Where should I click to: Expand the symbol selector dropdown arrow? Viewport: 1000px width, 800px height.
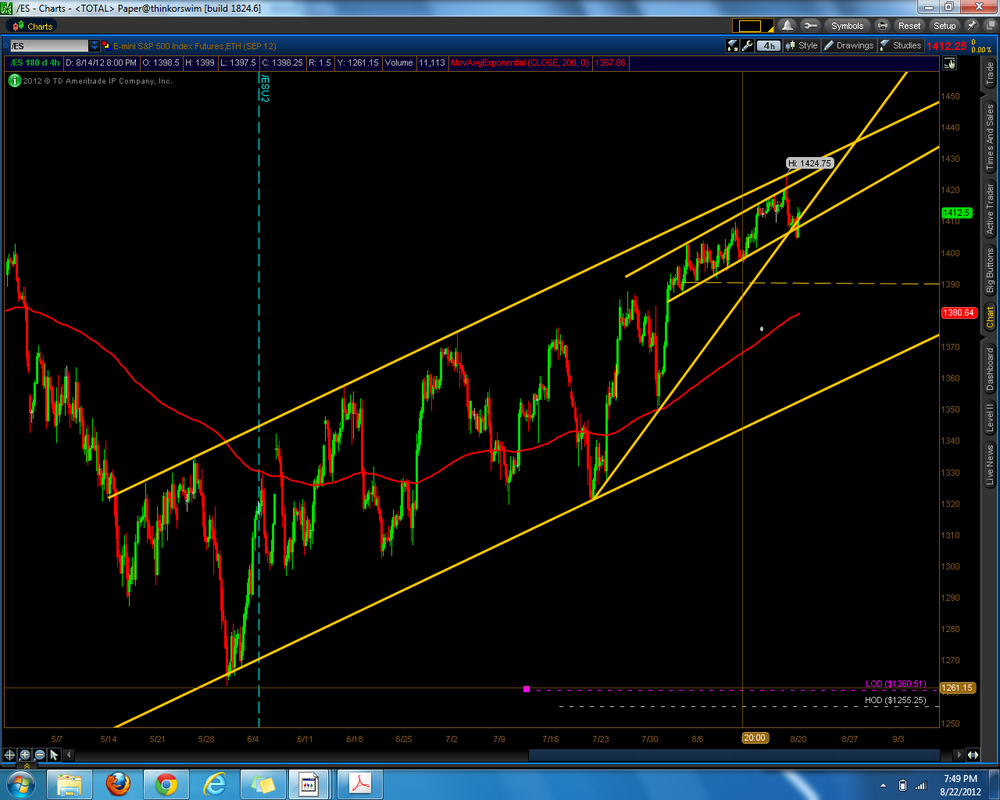(94, 46)
